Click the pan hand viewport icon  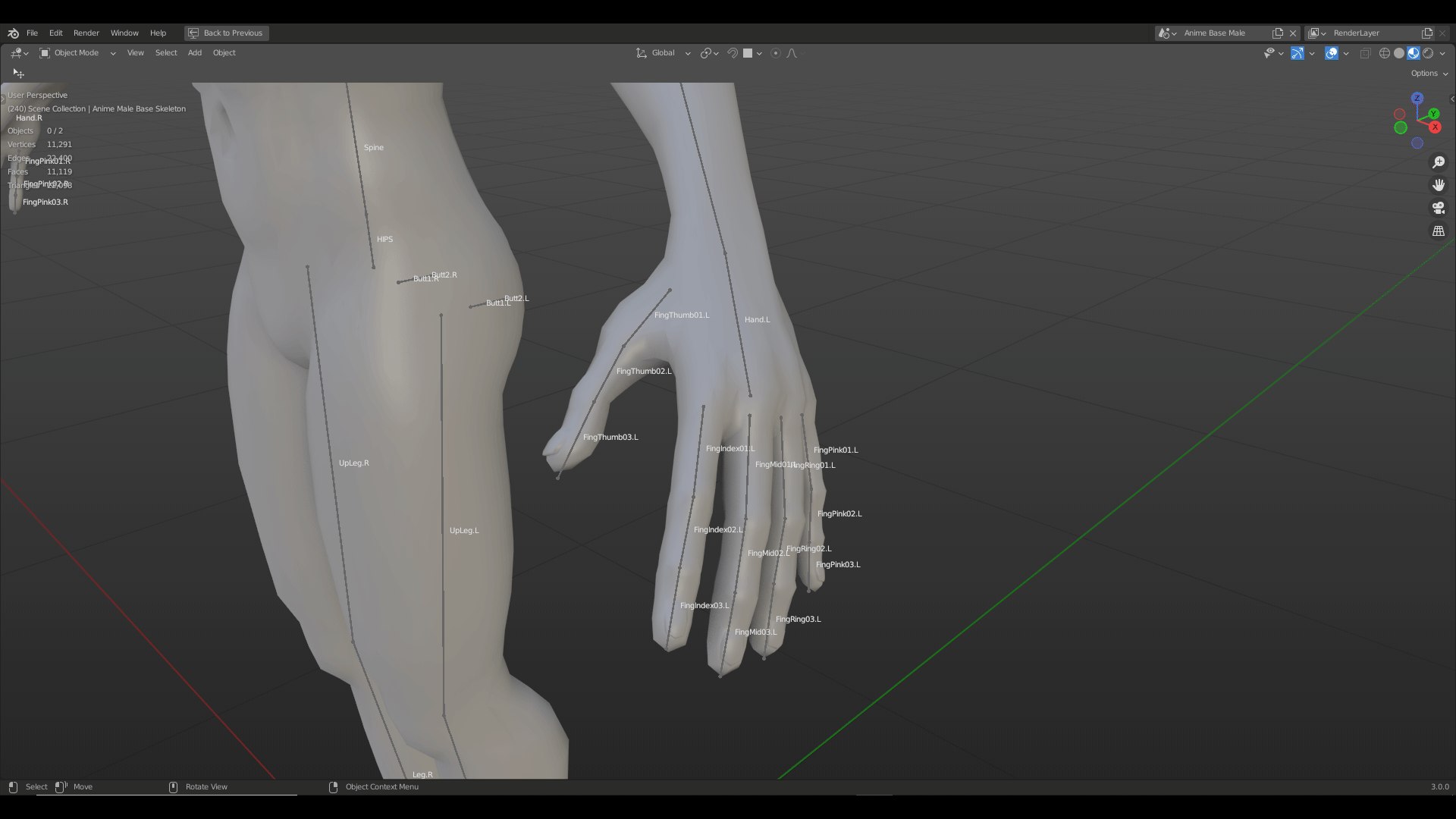pyautogui.click(x=1438, y=185)
